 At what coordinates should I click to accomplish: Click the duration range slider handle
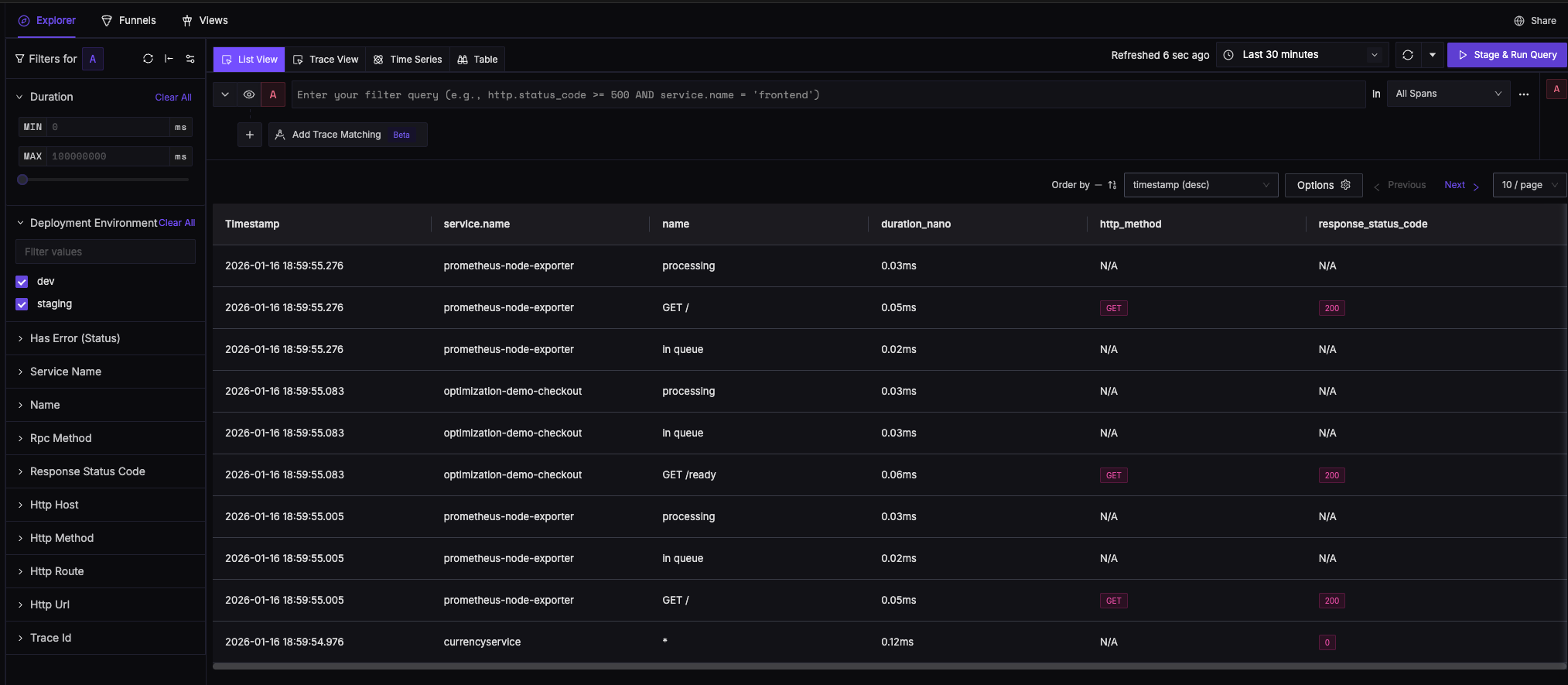pos(22,180)
